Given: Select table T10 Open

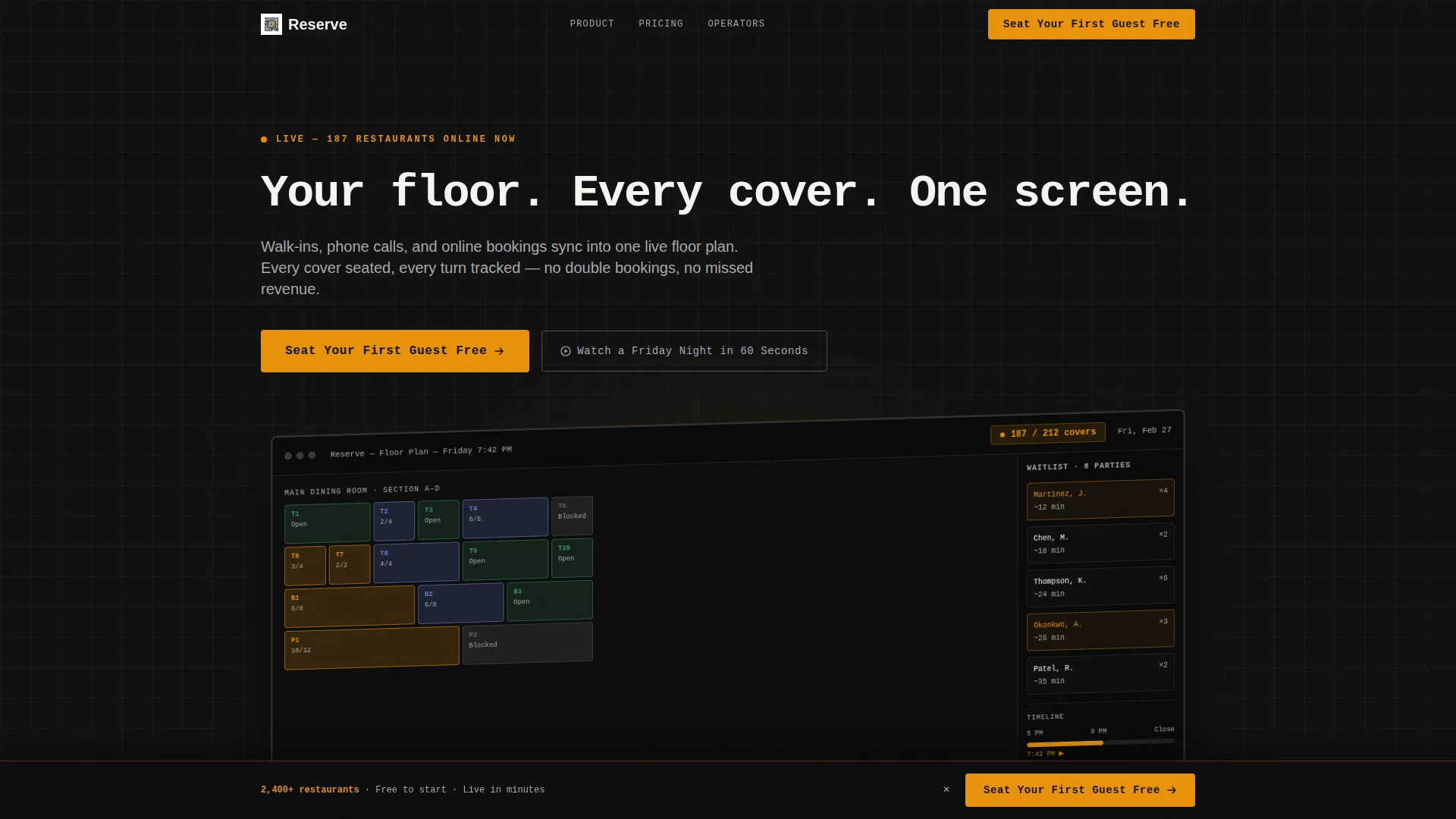Looking at the screenshot, I should pos(572,558).
